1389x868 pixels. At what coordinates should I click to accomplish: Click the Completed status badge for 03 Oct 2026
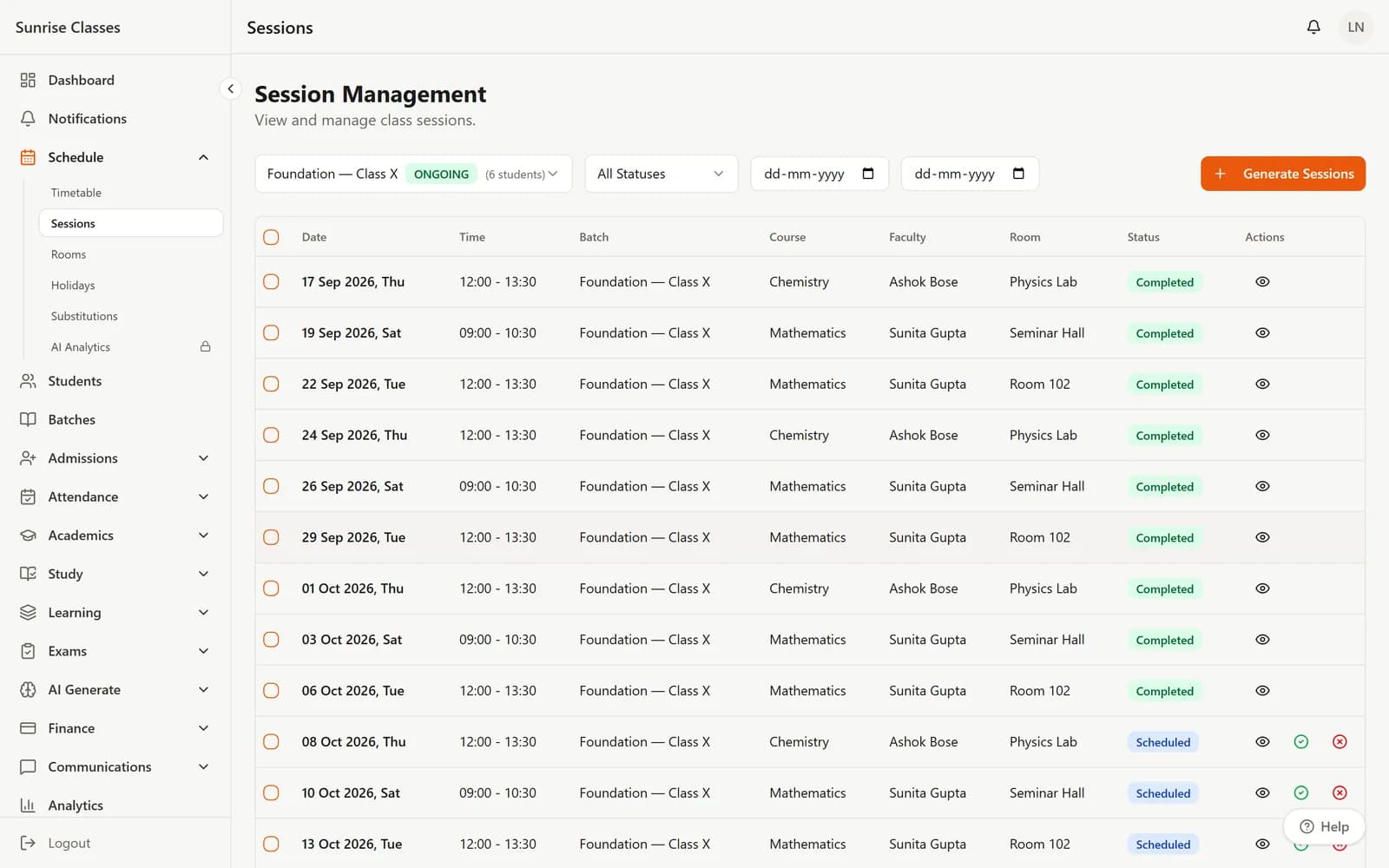click(x=1164, y=641)
